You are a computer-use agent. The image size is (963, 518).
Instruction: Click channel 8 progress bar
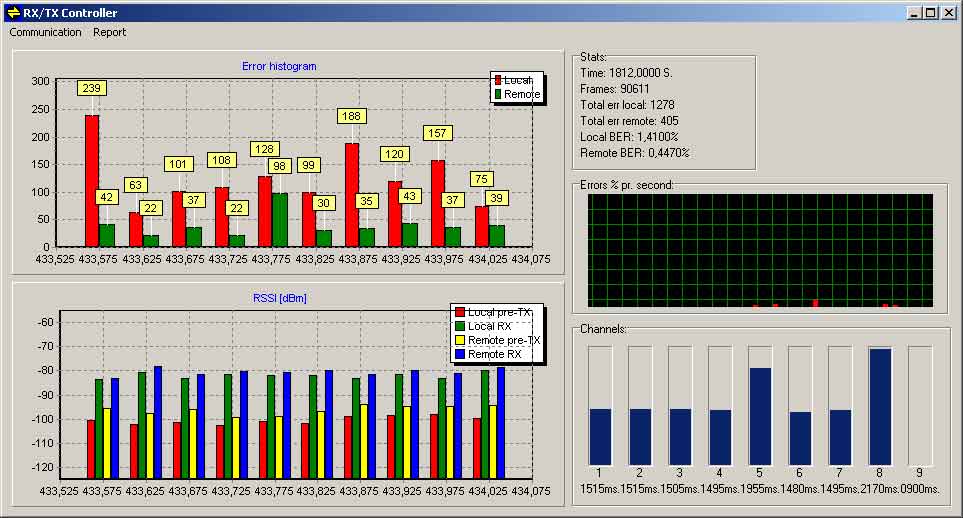click(880, 406)
